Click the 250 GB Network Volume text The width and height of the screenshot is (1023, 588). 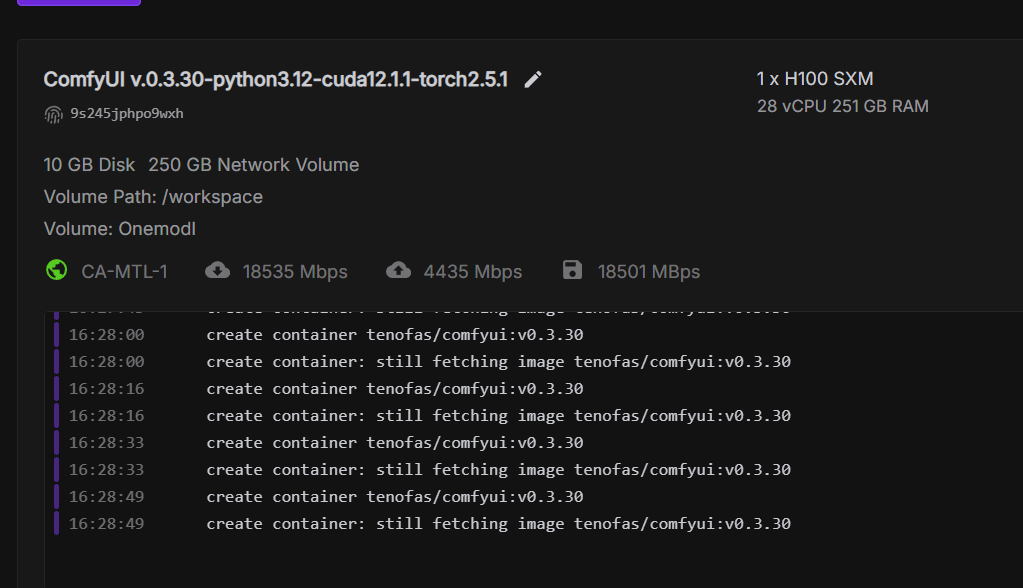[x=253, y=165]
